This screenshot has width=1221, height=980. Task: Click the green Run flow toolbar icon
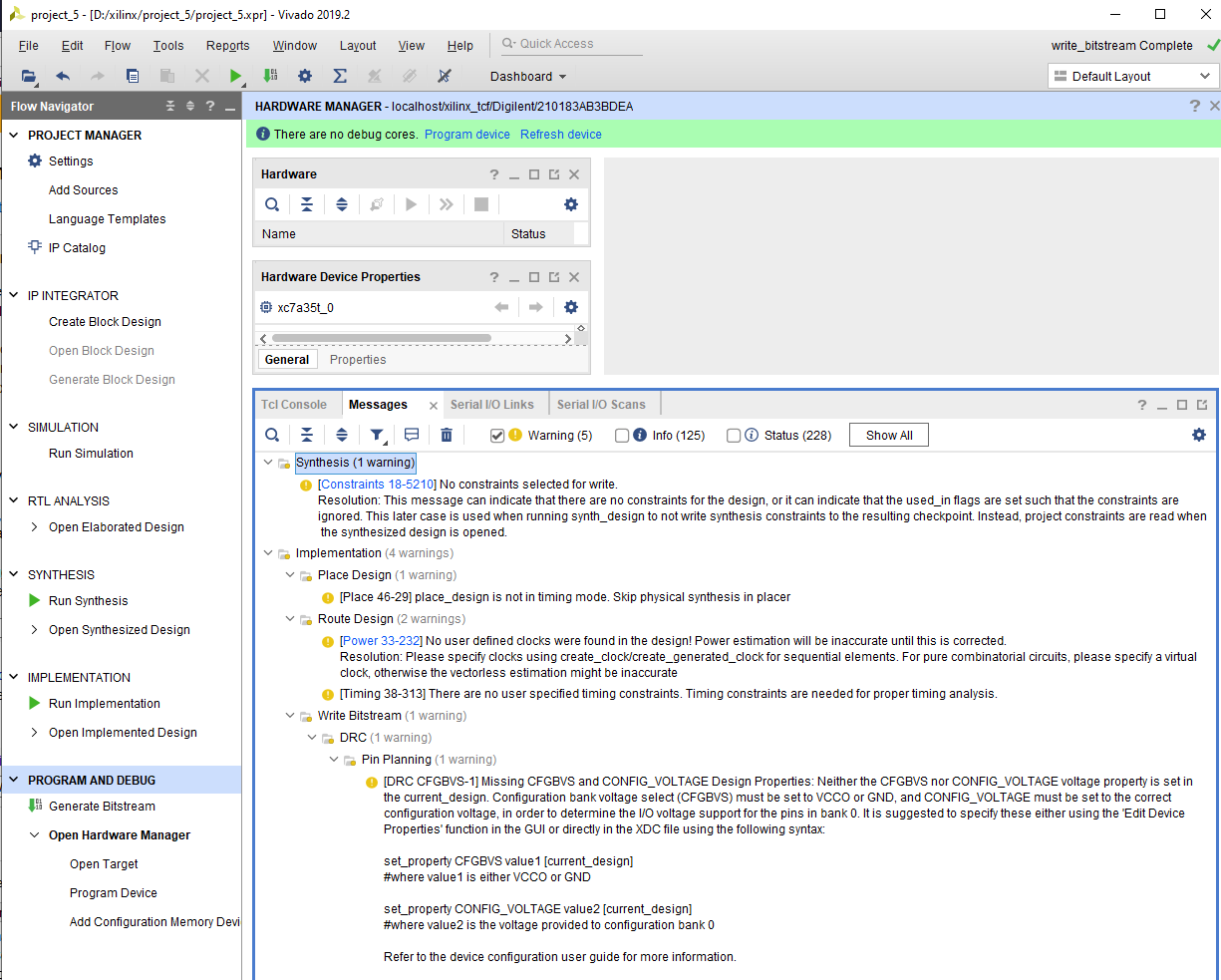[x=235, y=76]
